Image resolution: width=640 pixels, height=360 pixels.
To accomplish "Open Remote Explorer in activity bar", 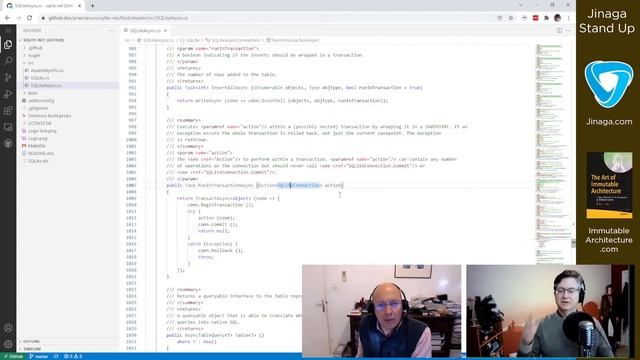I will point(8,127).
